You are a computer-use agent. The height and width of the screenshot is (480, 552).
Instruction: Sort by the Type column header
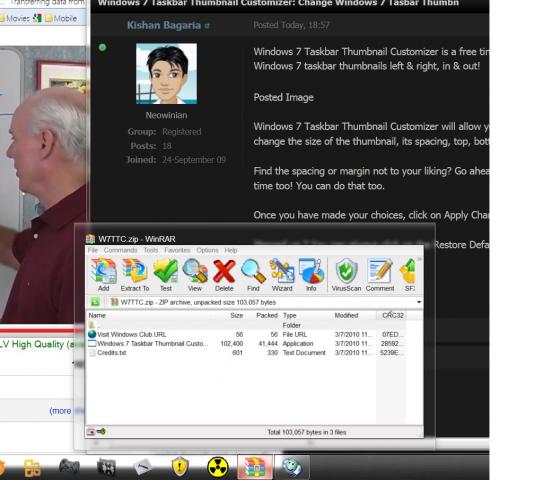[289, 315]
